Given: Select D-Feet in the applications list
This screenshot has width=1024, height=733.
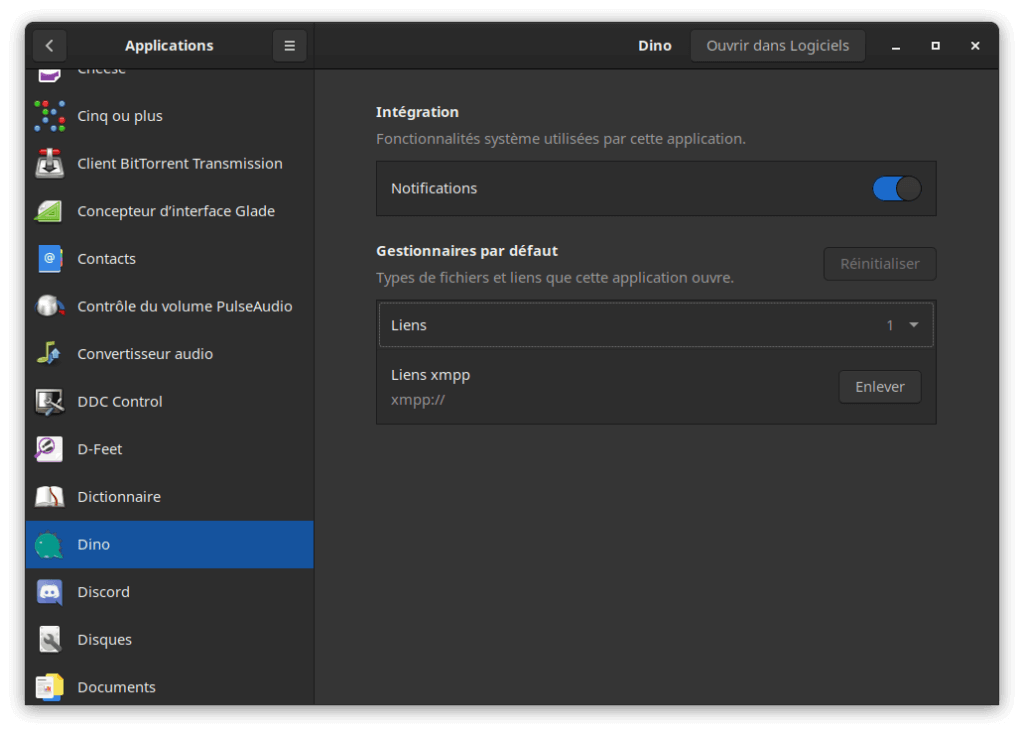Looking at the screenshot, I should point(170,449).
